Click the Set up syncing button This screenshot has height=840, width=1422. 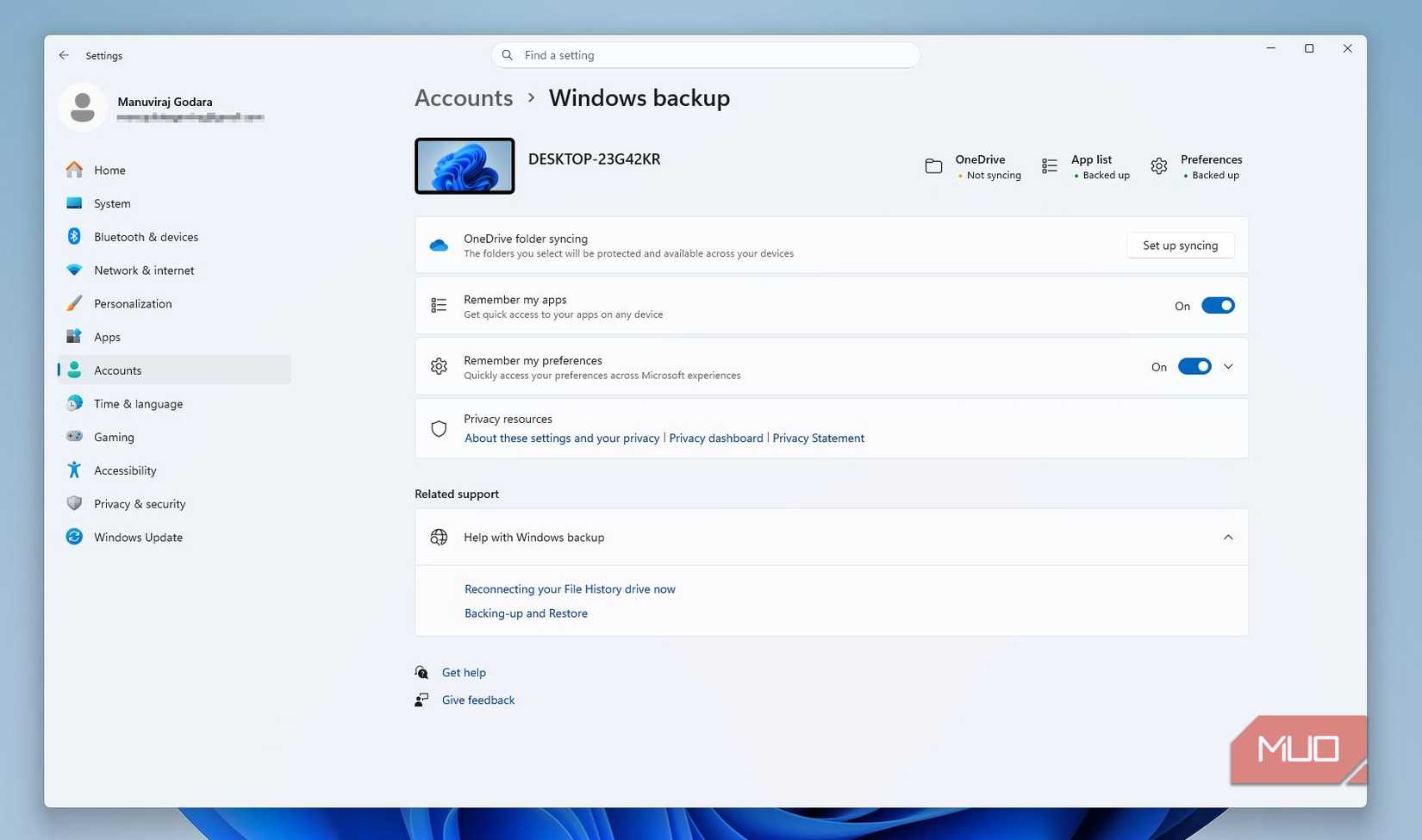[1180, 246]
